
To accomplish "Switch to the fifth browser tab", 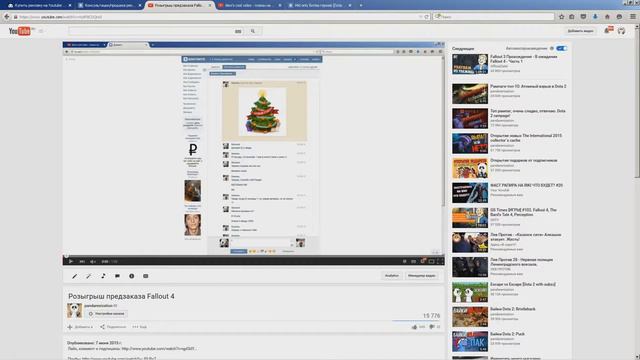I will point(320,5).
